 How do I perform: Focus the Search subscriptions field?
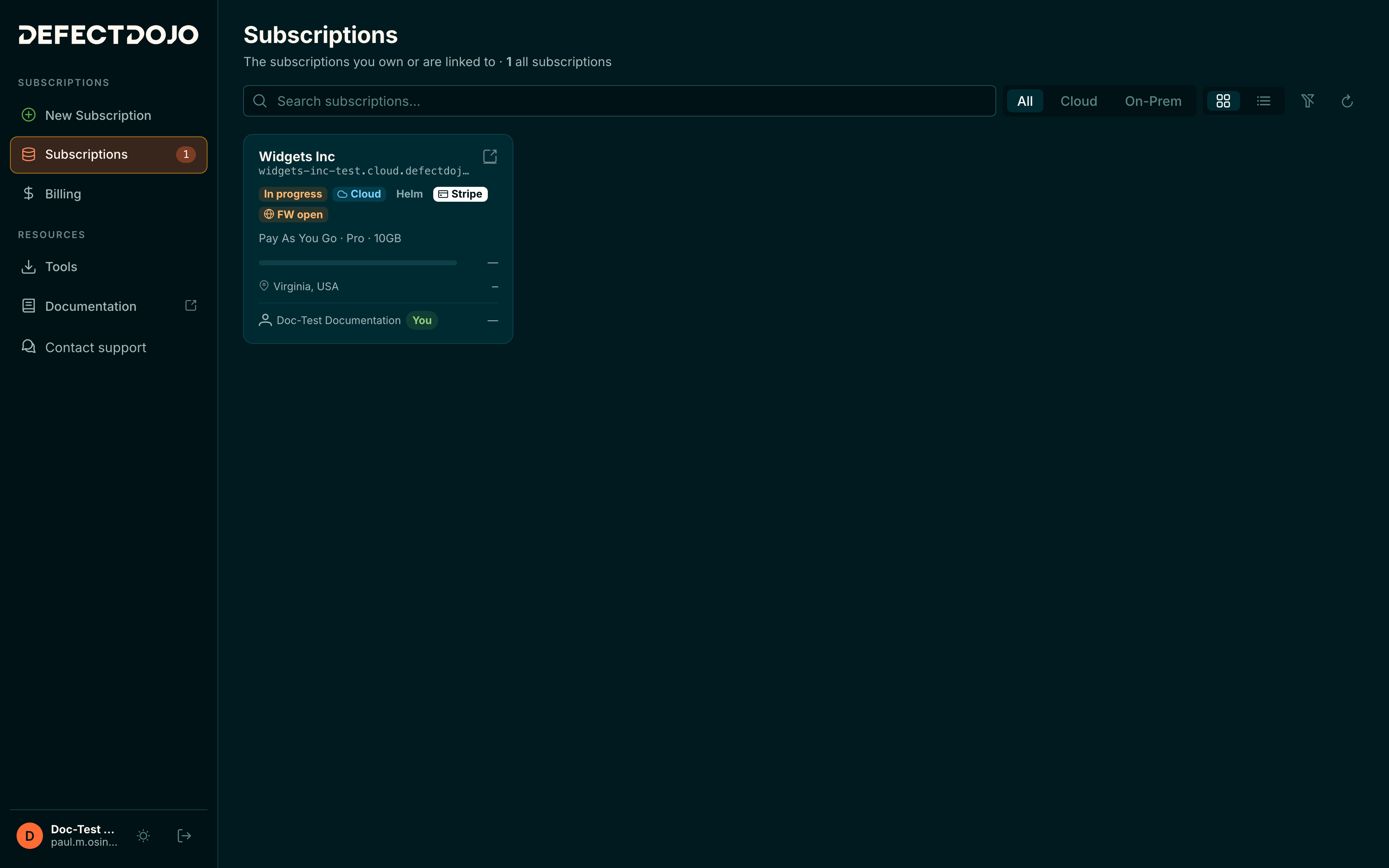(x=619, y=101)
